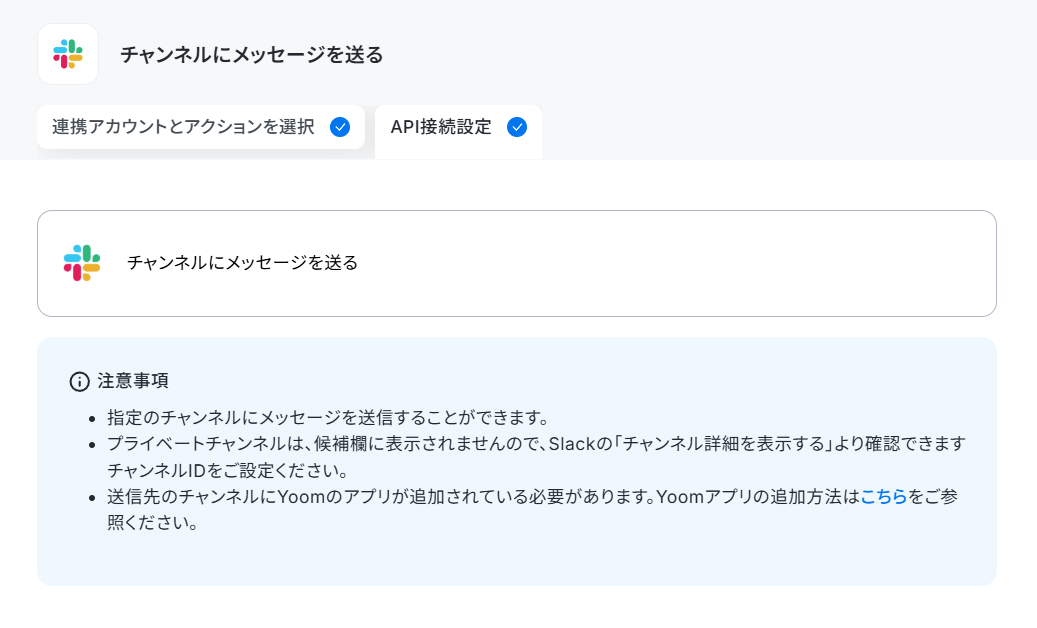Click the word Slack in the second note
The height and width of the screenshot is (628, 1037).
[572, 444]
